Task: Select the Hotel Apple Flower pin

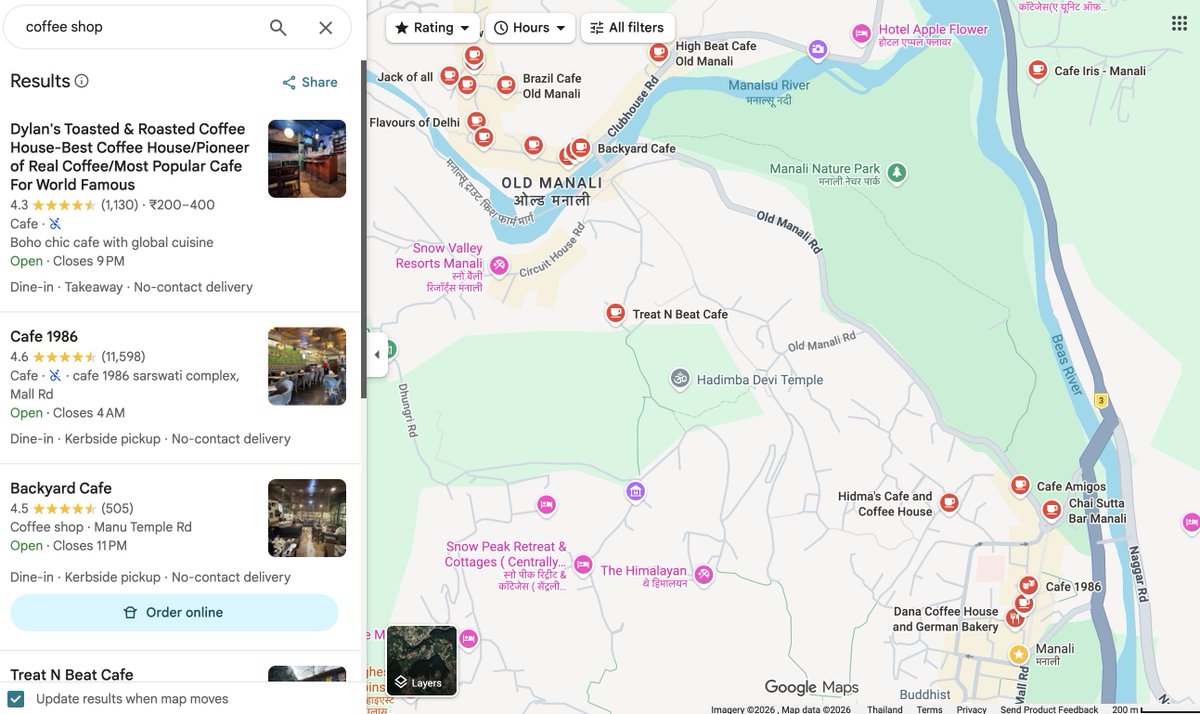Action: click(861, 34)
